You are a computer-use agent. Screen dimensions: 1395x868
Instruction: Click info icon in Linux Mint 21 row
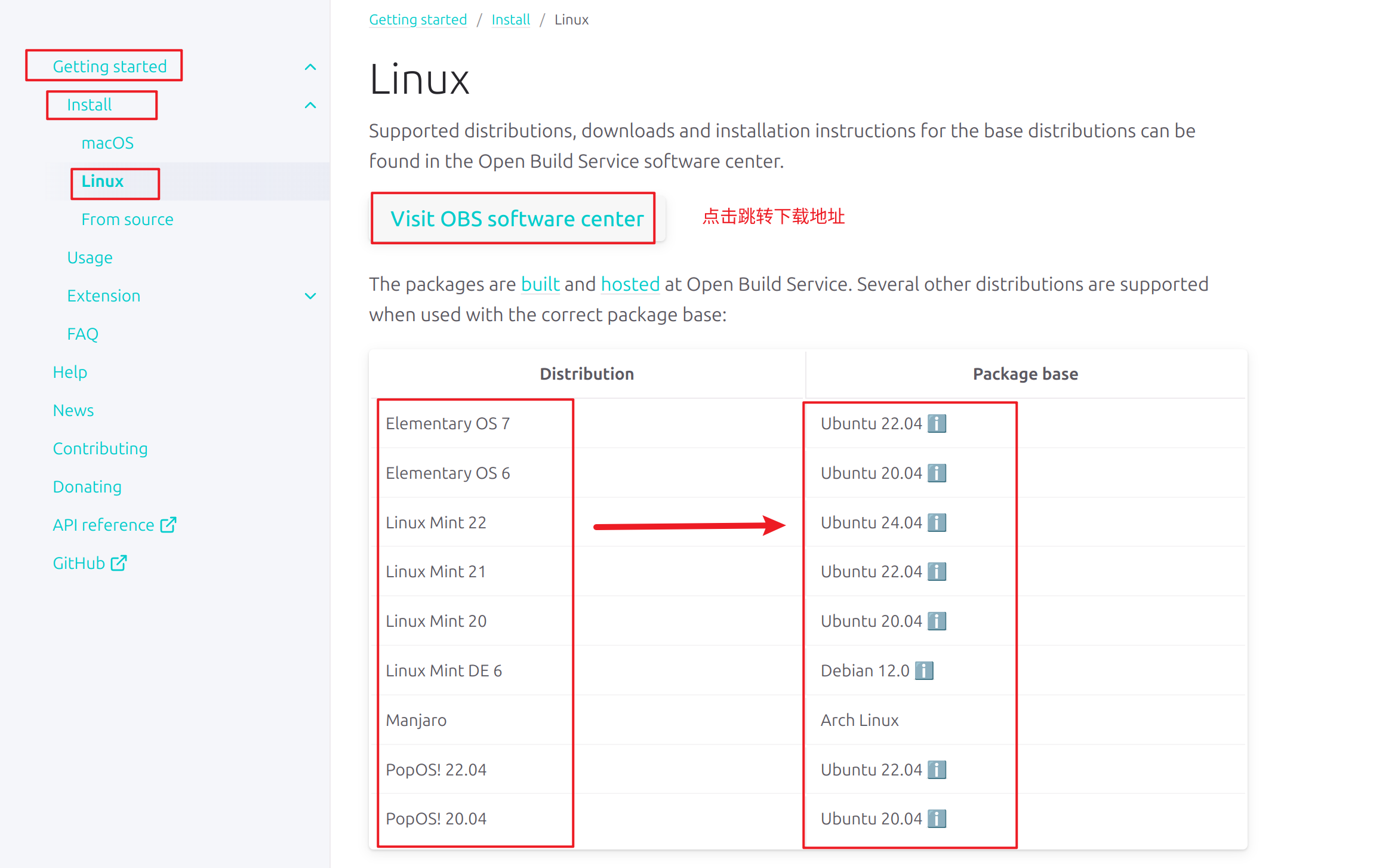pyautogui.click(x=937, y=572)
